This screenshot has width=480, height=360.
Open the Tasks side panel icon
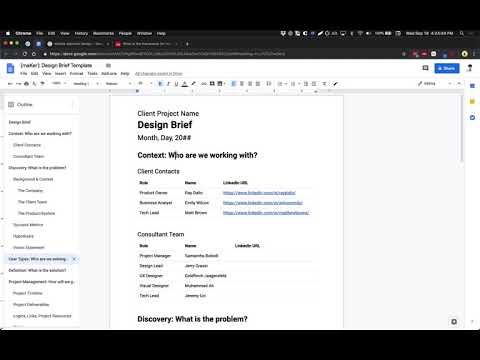(472, 118)
